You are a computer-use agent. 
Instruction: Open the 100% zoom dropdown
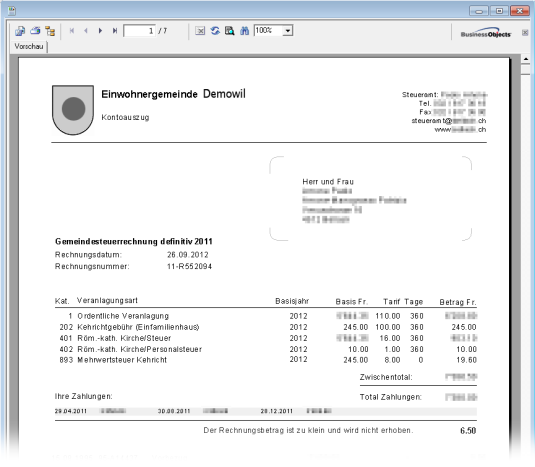point(288,31)
